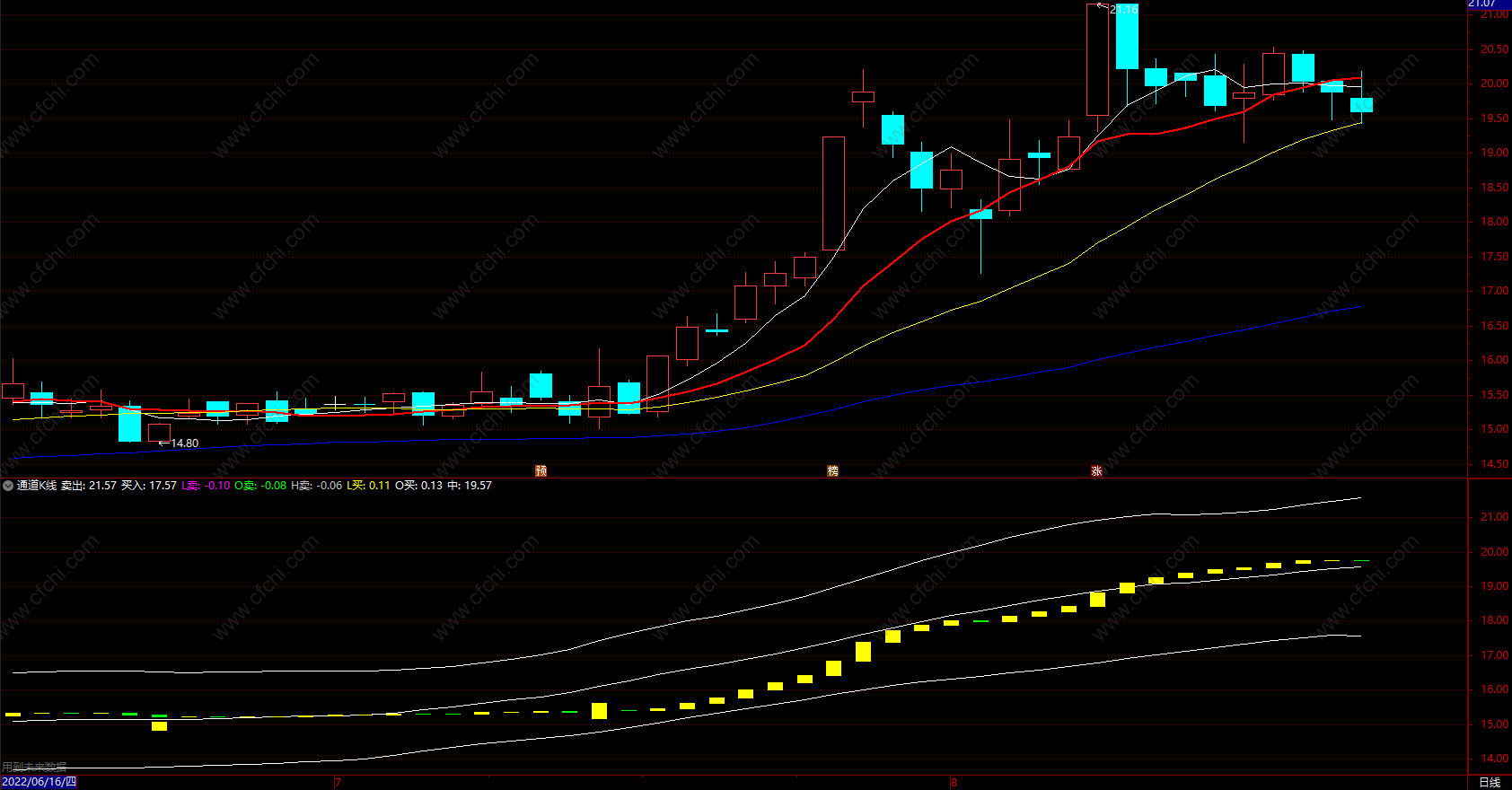
Task: Click the O买: 0.13 value
Action: [418, 486]
